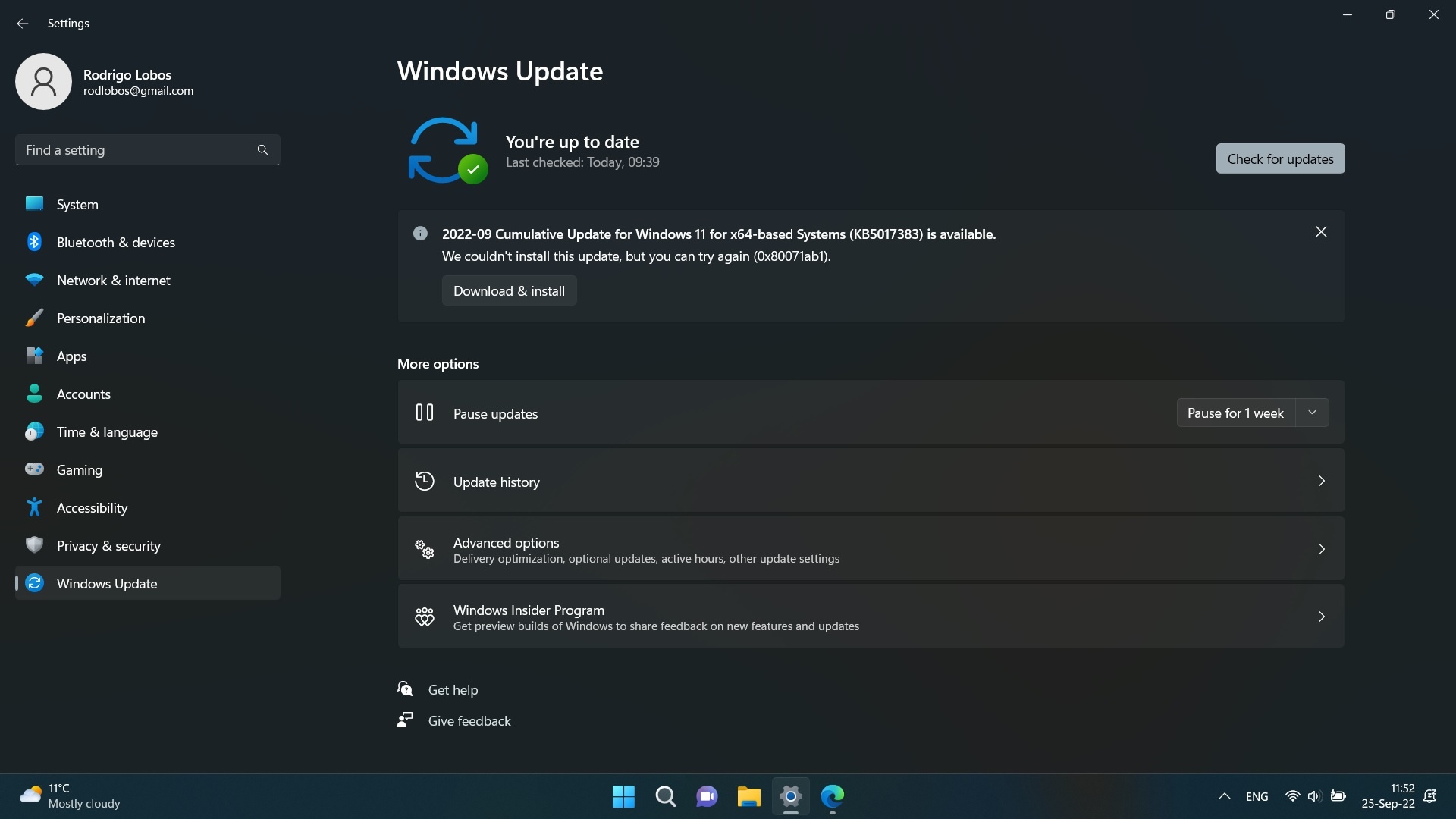This screenshot has height=819, width=1456.
Task: Open Teams Chat from the taskbar
Action: pyautogui.click(x=707, y=796)
